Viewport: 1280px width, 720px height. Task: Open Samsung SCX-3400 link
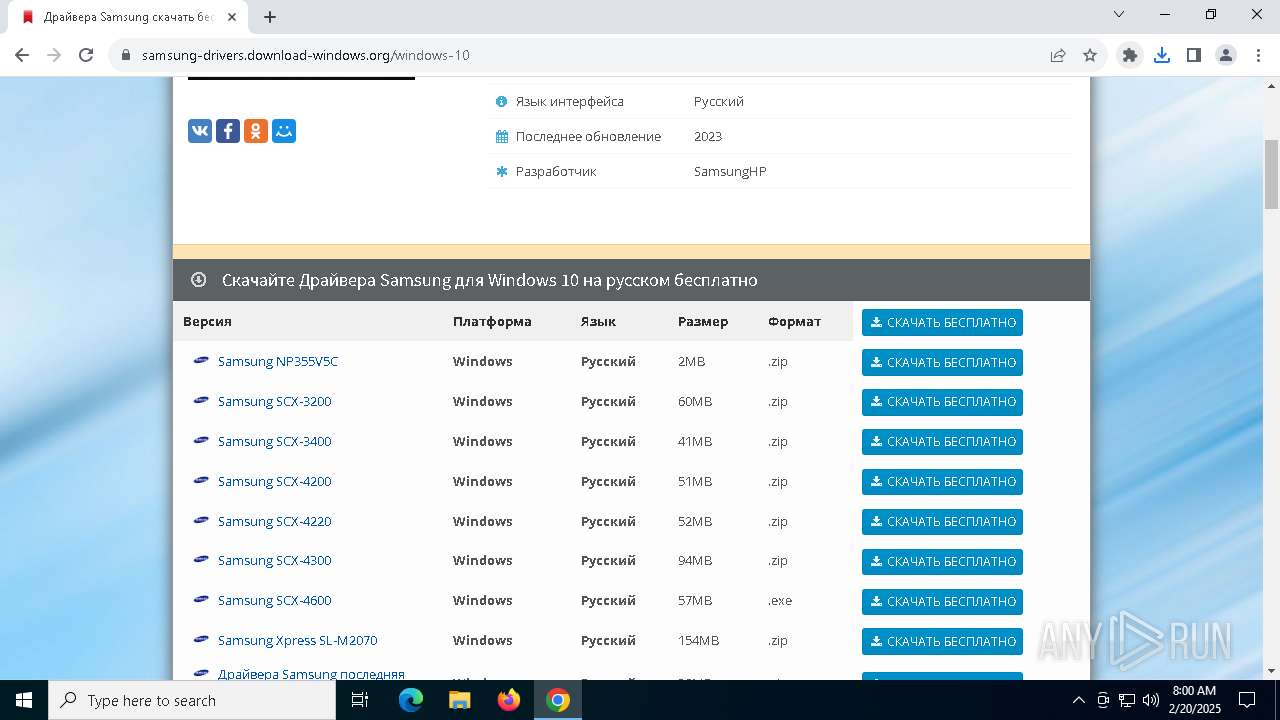pyautogui.click(x=275, y=441)
